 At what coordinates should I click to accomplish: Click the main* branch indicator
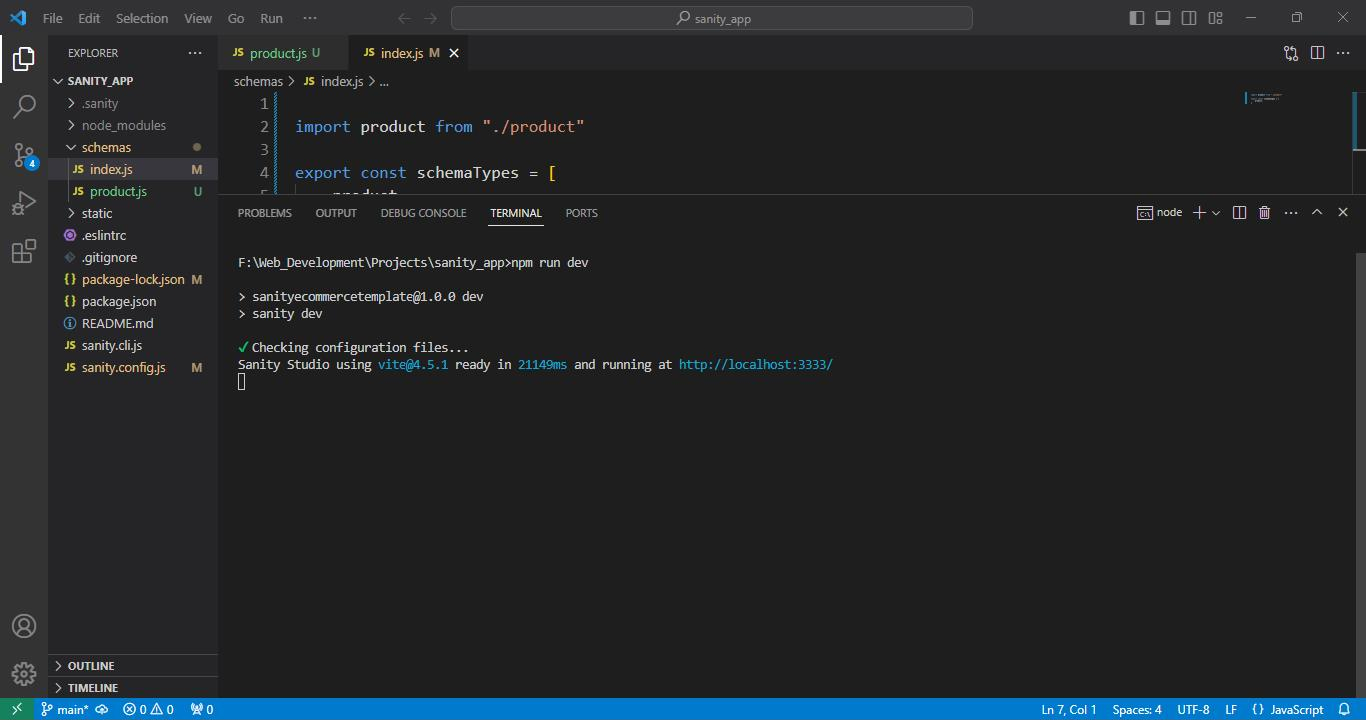point(65,709)
